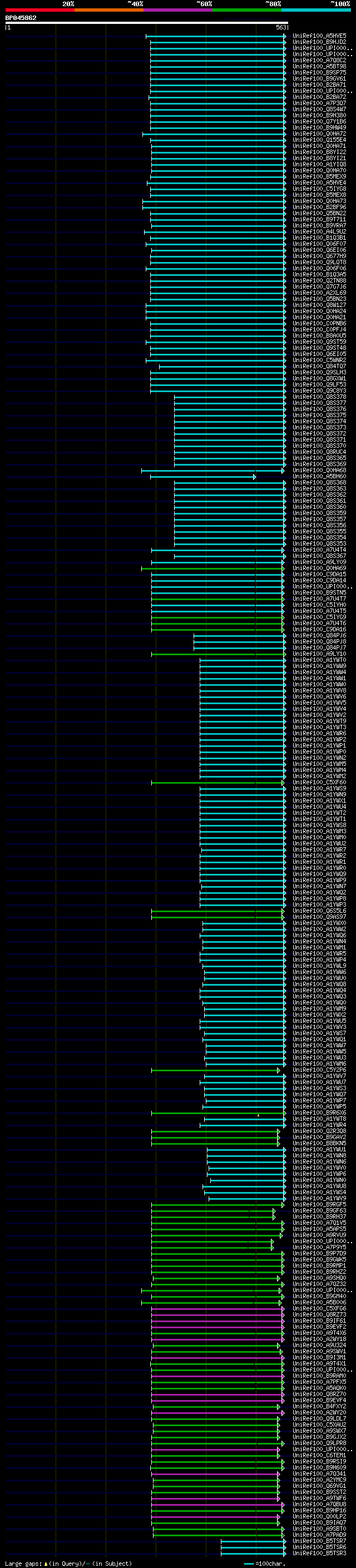The width and height of the screenshot is (356, 1568).
Task: Select the UniRef100_B5TSR7 label
Action: click(x=319, y=1541)
